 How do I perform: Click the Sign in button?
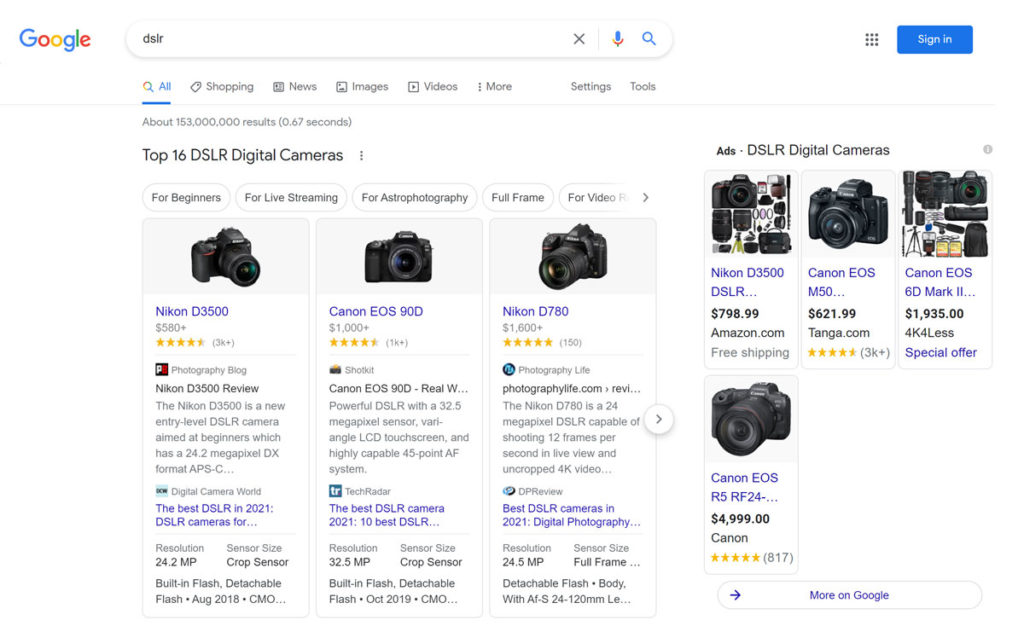pyautogui.click(x=934, y=39)
